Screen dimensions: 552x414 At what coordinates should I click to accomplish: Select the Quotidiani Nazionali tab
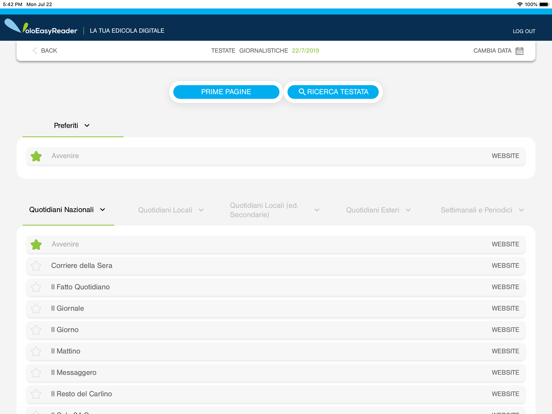(61, 210)
